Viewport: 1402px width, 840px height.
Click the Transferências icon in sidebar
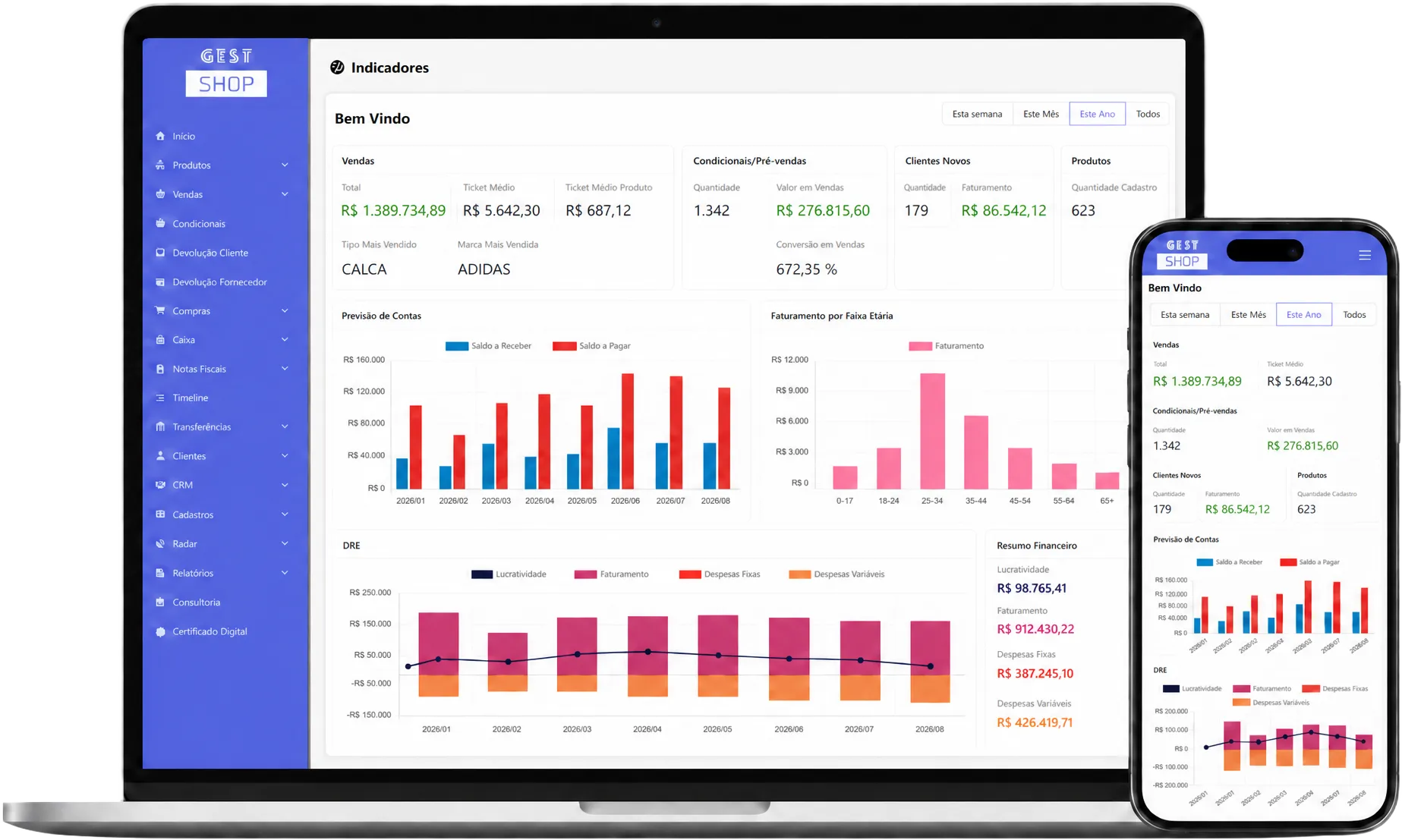pos(160,426)
